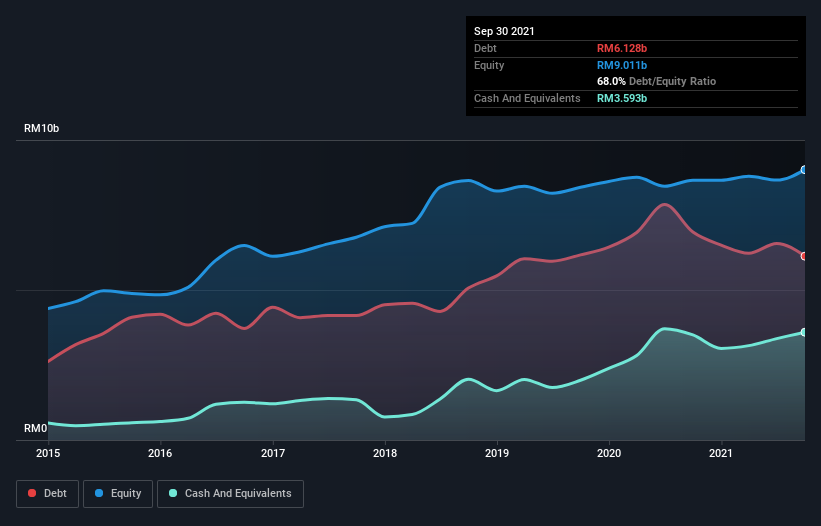Click the RM6.128b debt value

click(622, 48)
